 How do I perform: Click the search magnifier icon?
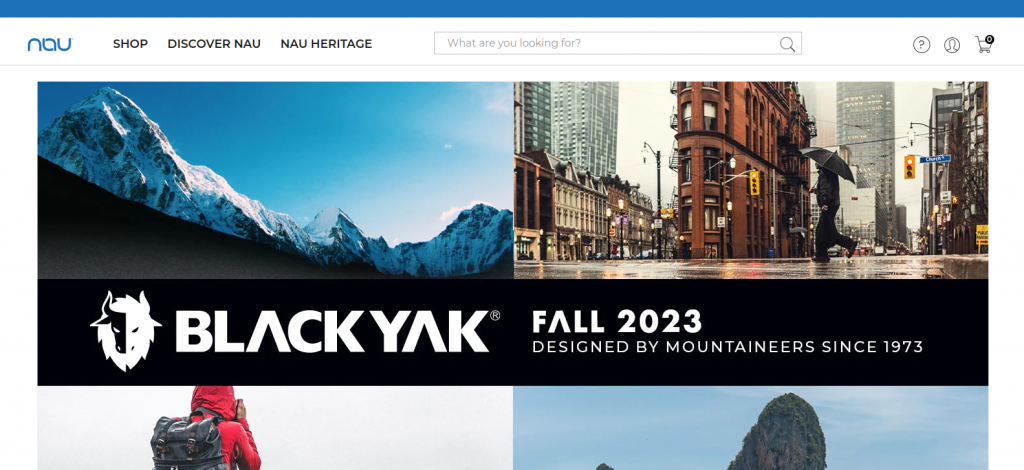tap(787, 44)
